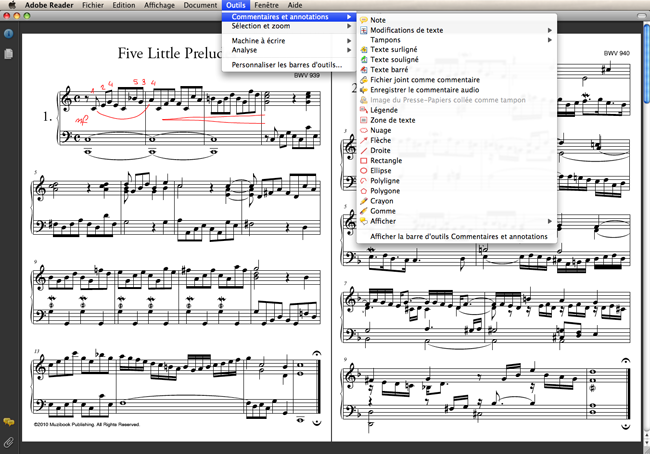This screenshot has width=650, height=454.
Task: Expand the Afficher submenu arrow
Action: pos(550,221)
